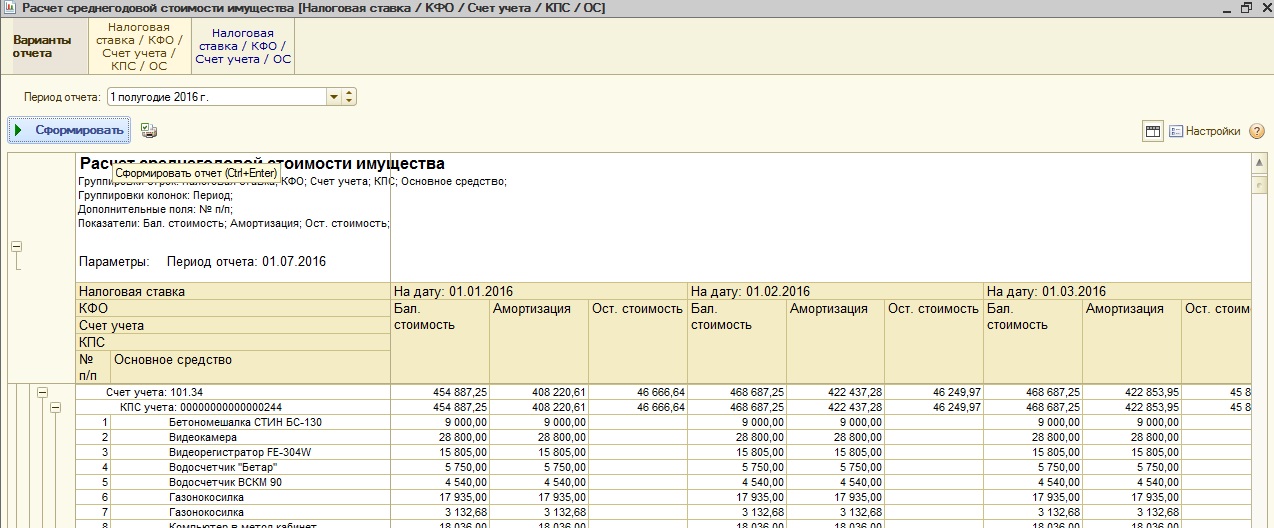Click the Сформировать report button
Screen dimensions: 1274x528
click(69, 130)
